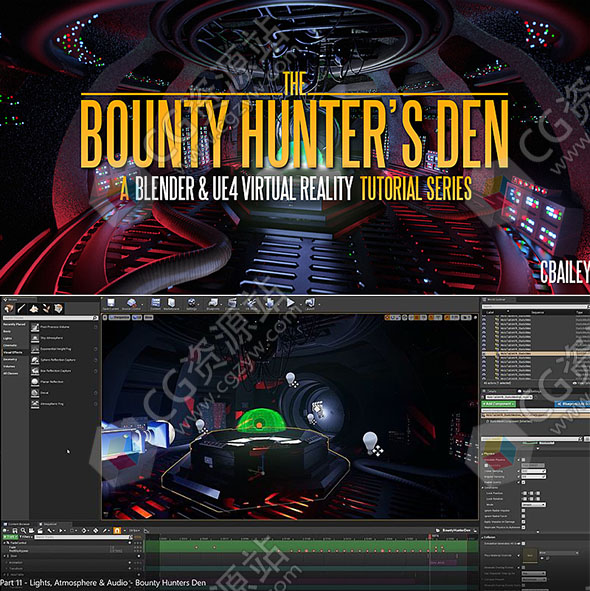Click the Lit view mode button
Screen dimensions: 590x591
(137, 318)
